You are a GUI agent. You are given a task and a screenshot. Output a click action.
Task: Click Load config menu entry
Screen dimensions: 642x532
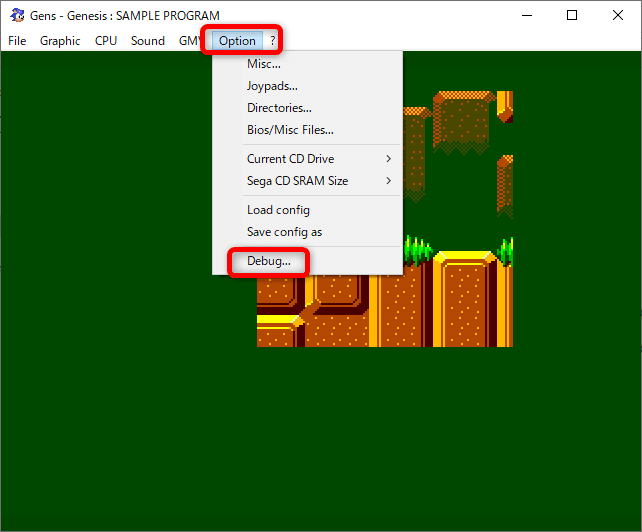(x=307, y=210)
